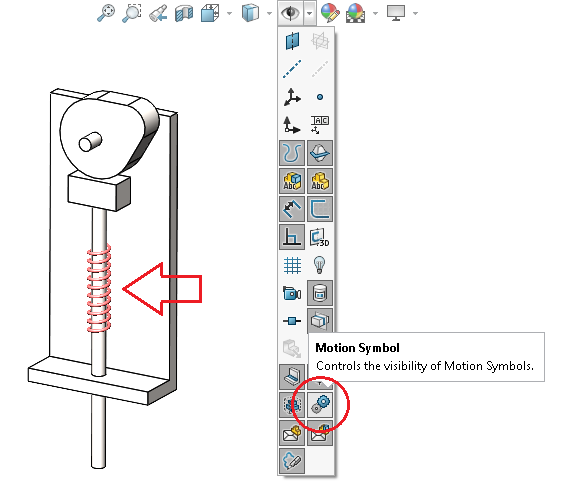Toggle Motion Symbol gears icon
Image resolution: width=563 pixels, height=497 pixels.
pyautogui.click(x=320, y=405)
